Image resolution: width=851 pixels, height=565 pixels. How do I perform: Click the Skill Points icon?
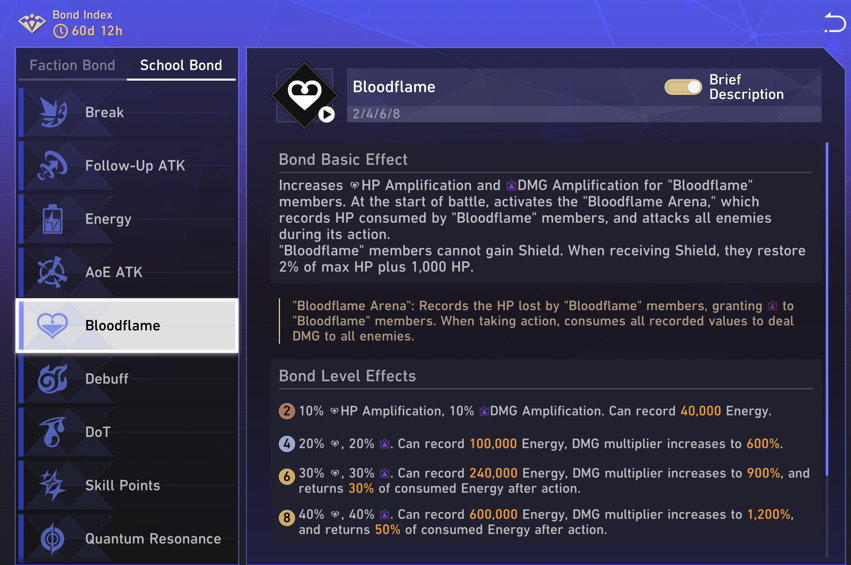[x=52, y=485]
